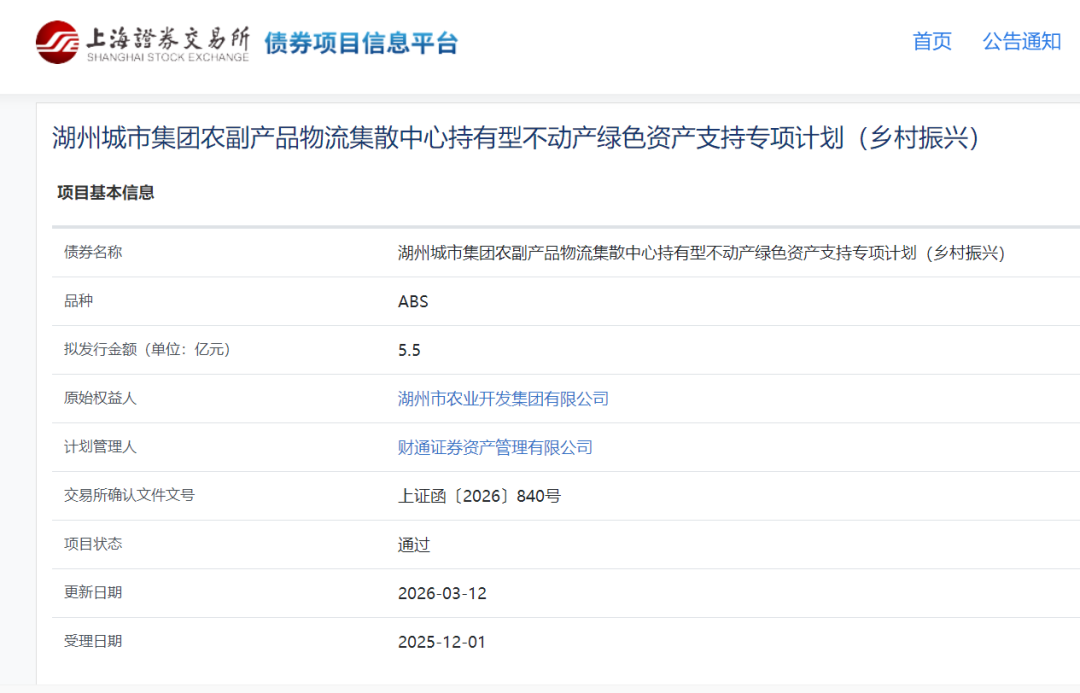Viewport: 1080px width, 693px height.
Task: Click the 项目状态 label
Action: (x=93, y=544)
